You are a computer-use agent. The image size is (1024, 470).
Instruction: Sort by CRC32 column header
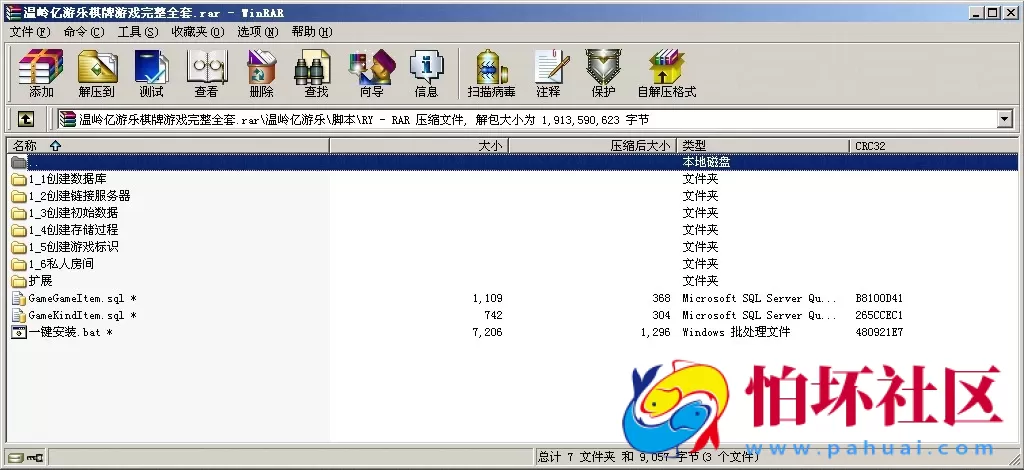click(934, 146)
